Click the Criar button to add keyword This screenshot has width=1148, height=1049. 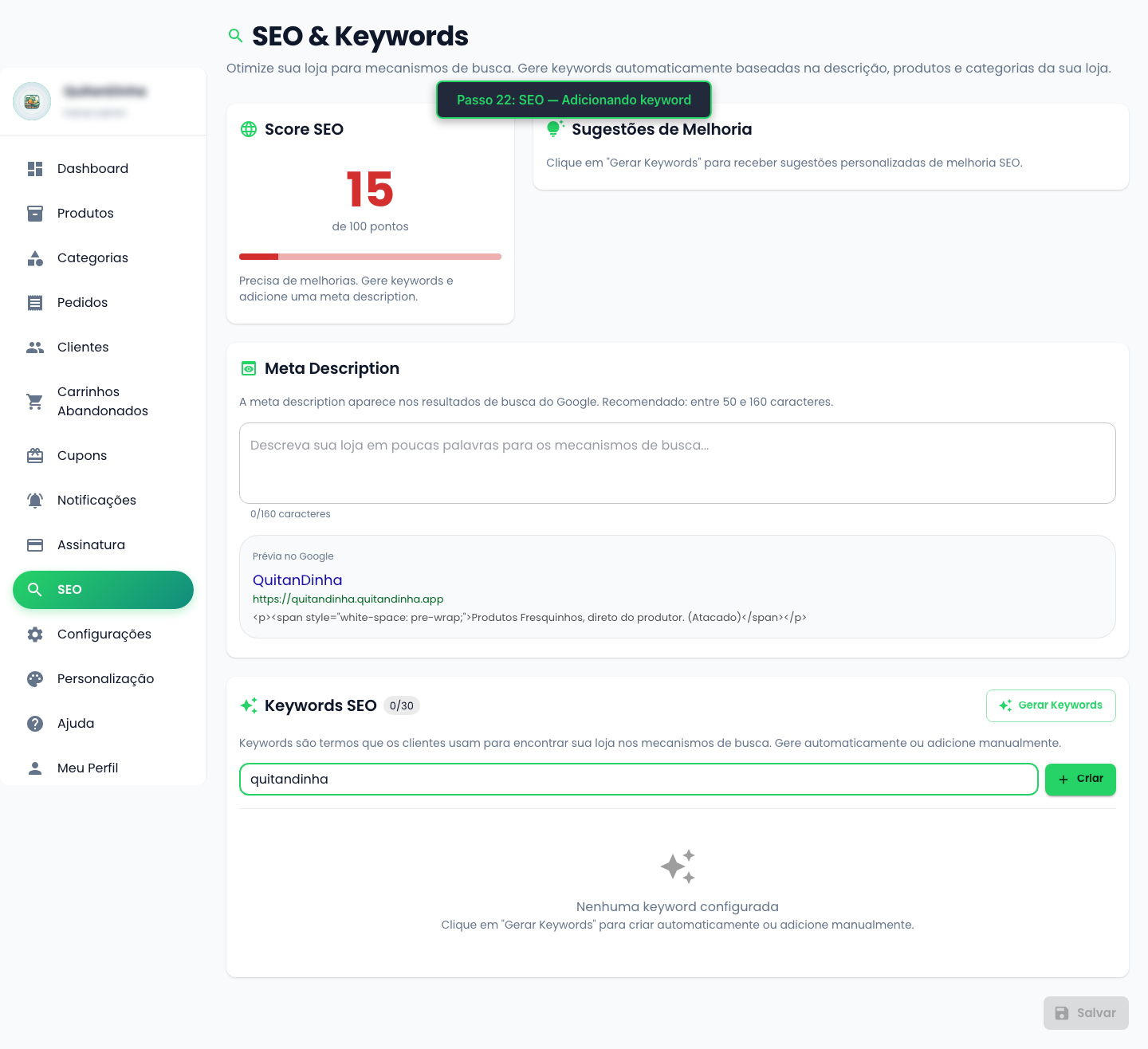[x=1080, y=780]
